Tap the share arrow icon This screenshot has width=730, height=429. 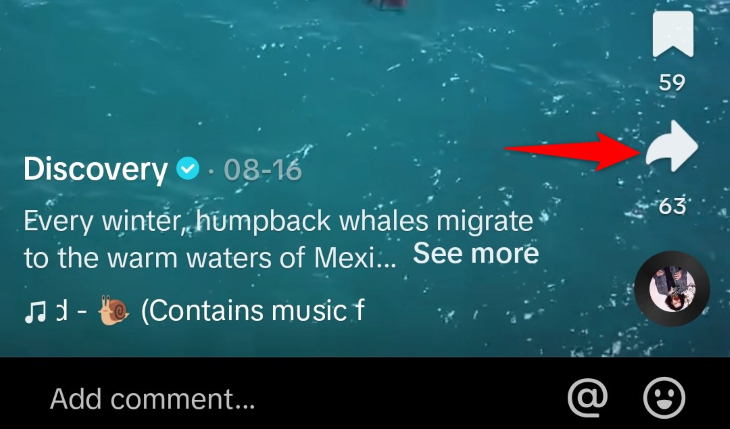coord(672,146)
